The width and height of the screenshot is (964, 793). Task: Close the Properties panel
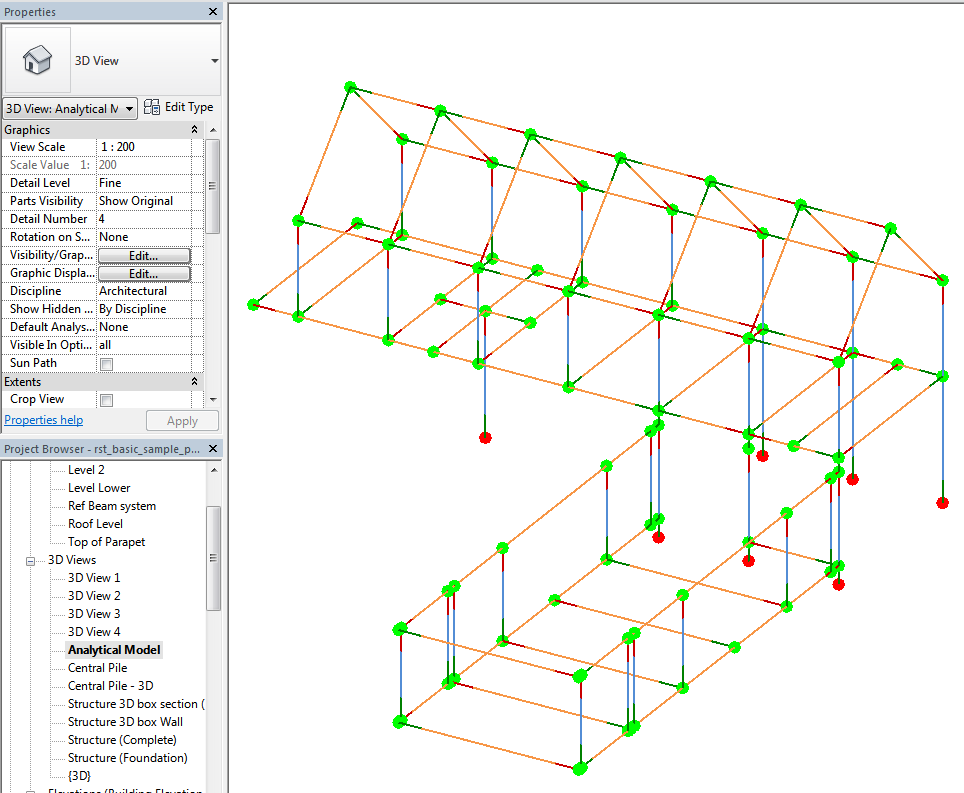pos(213,12)
